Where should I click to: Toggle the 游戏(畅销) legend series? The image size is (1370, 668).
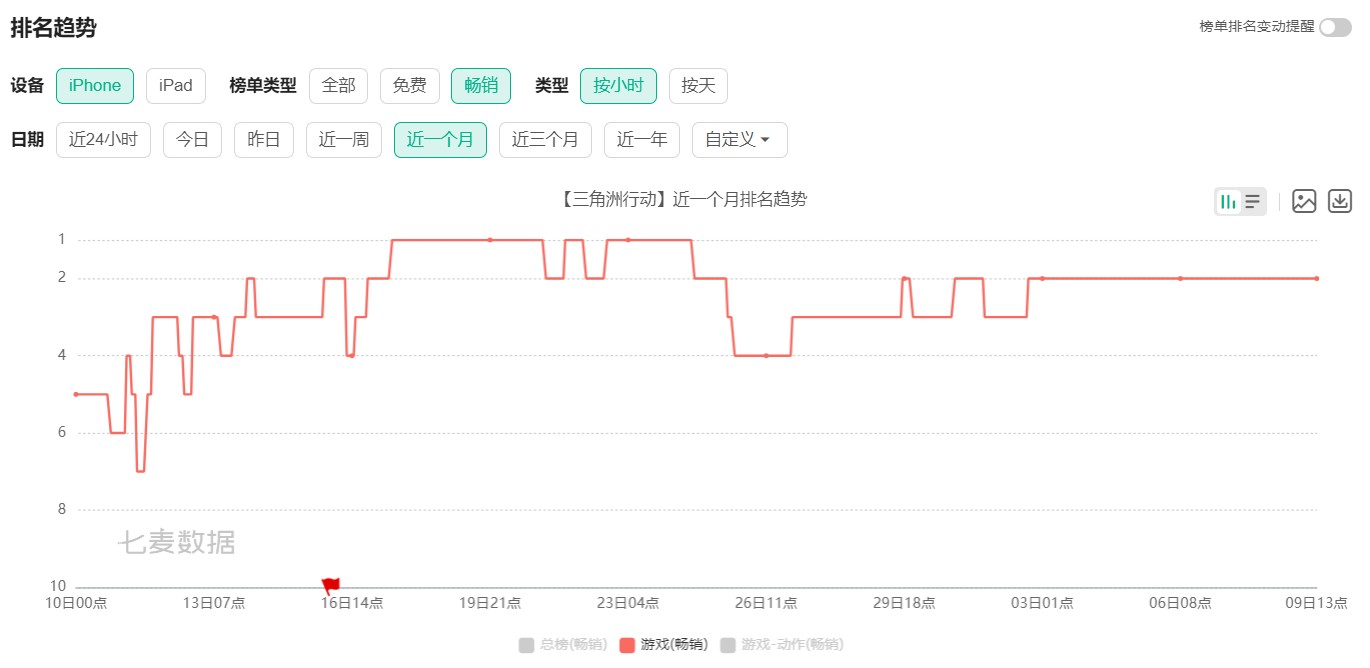click(x=664, y=645)
